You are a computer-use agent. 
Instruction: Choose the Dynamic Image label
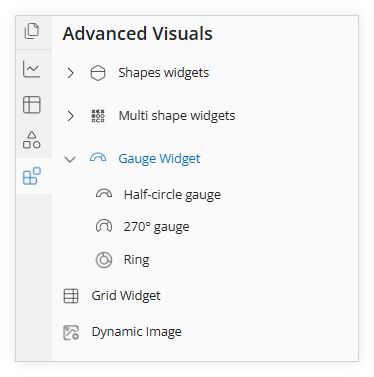point(137,332)
